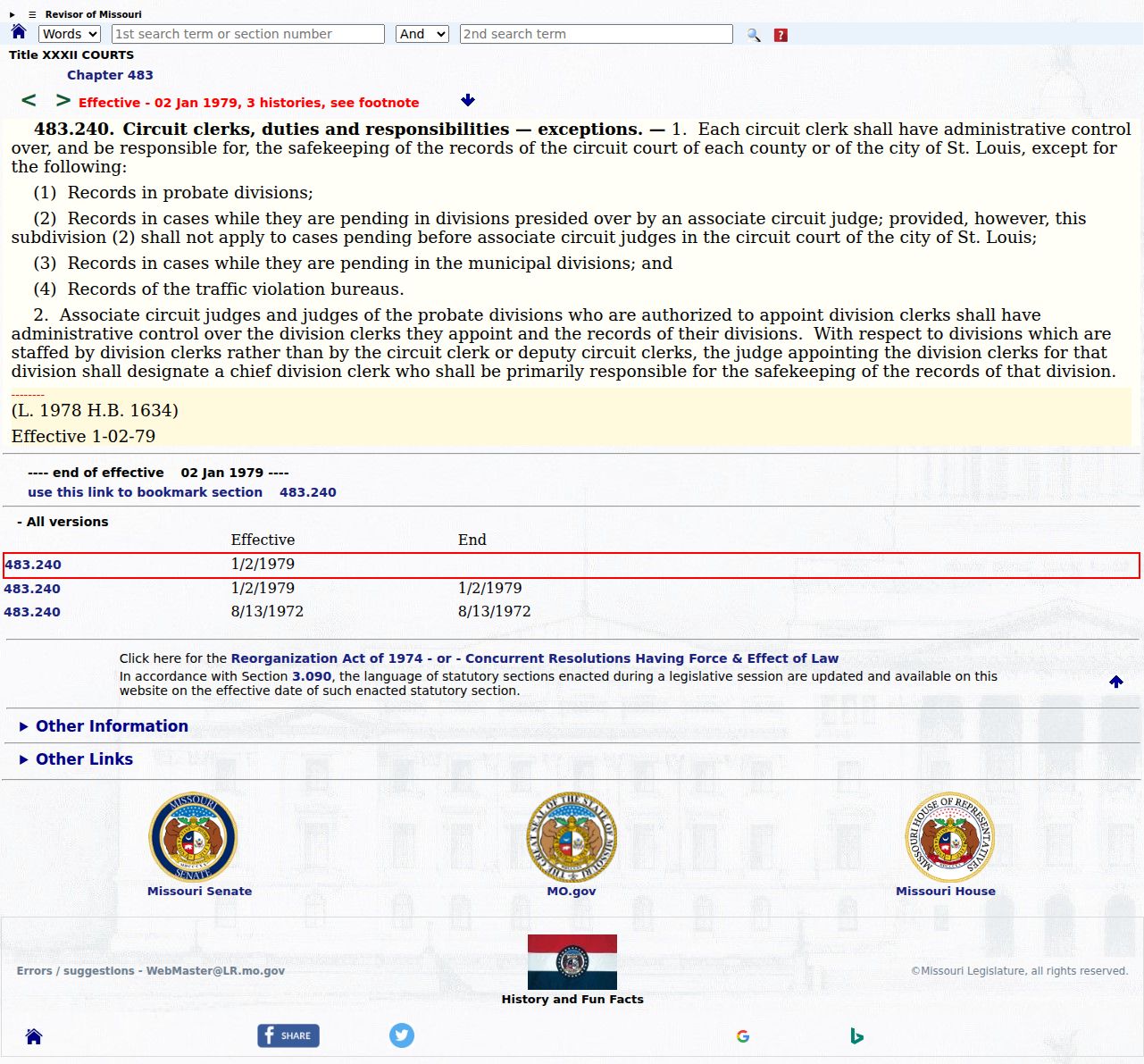Open the Concurrent Resolutions link

point(652,658)
